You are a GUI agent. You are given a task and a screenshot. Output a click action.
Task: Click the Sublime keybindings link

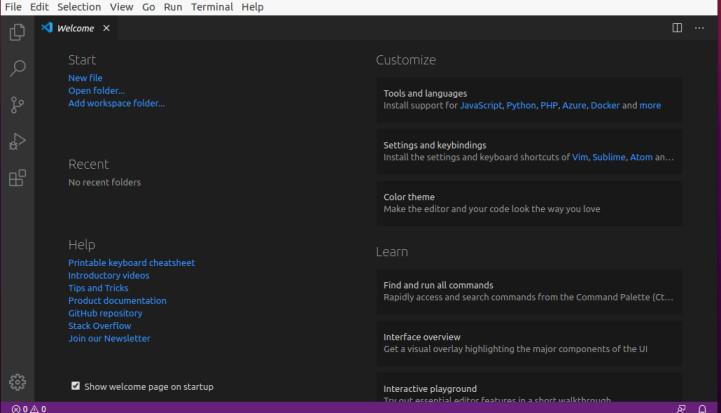[609, 157]
